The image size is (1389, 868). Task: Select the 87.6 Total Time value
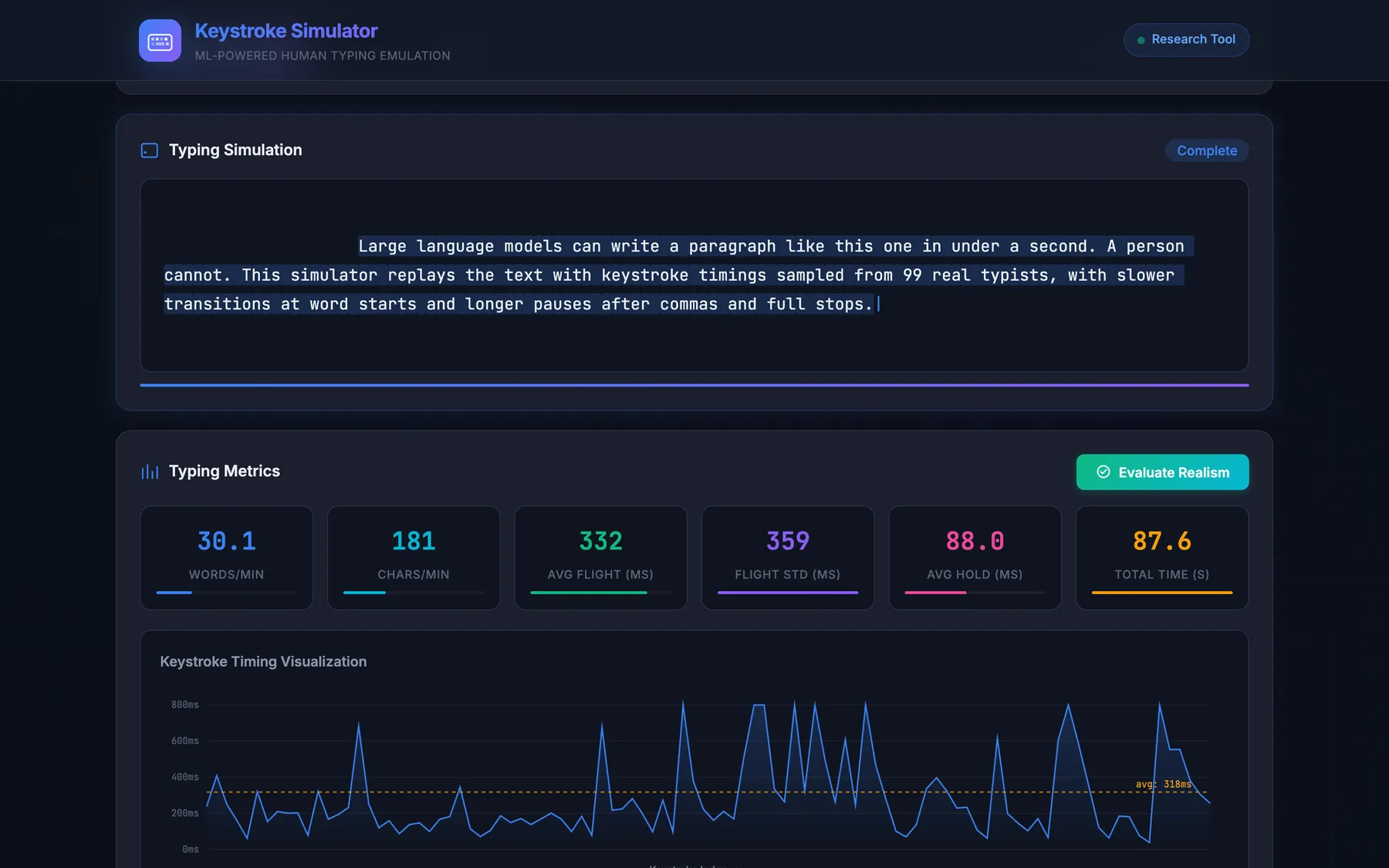pos(1162,541)
